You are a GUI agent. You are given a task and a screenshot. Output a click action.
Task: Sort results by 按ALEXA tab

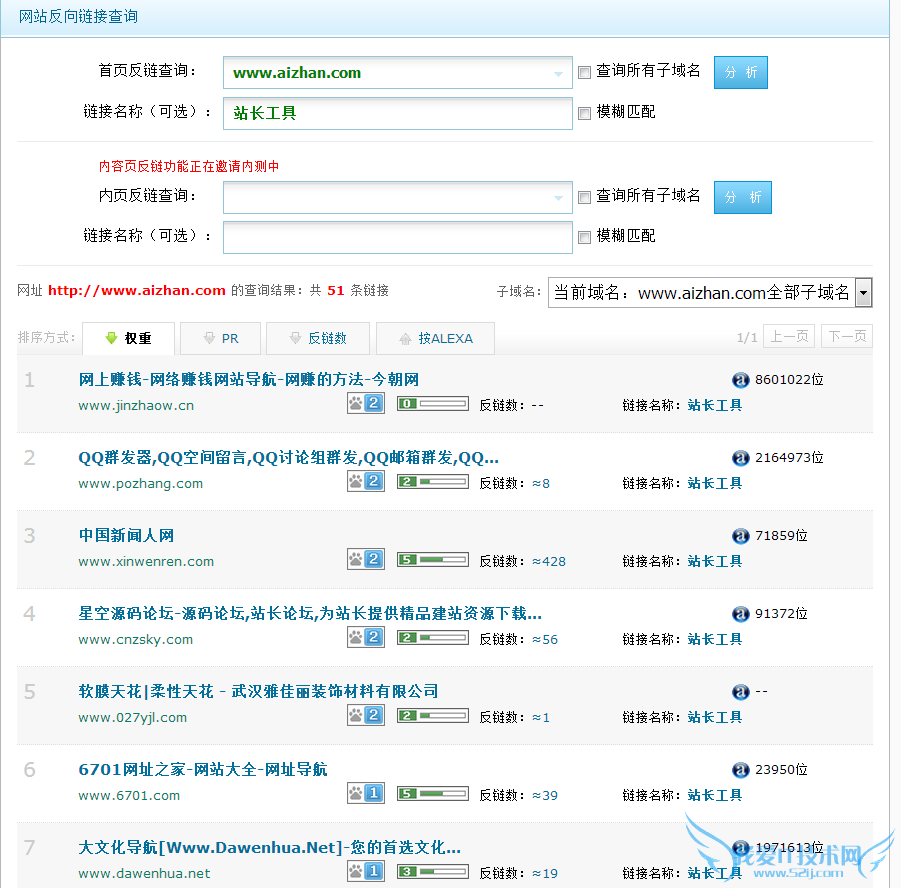coord(436,339)
